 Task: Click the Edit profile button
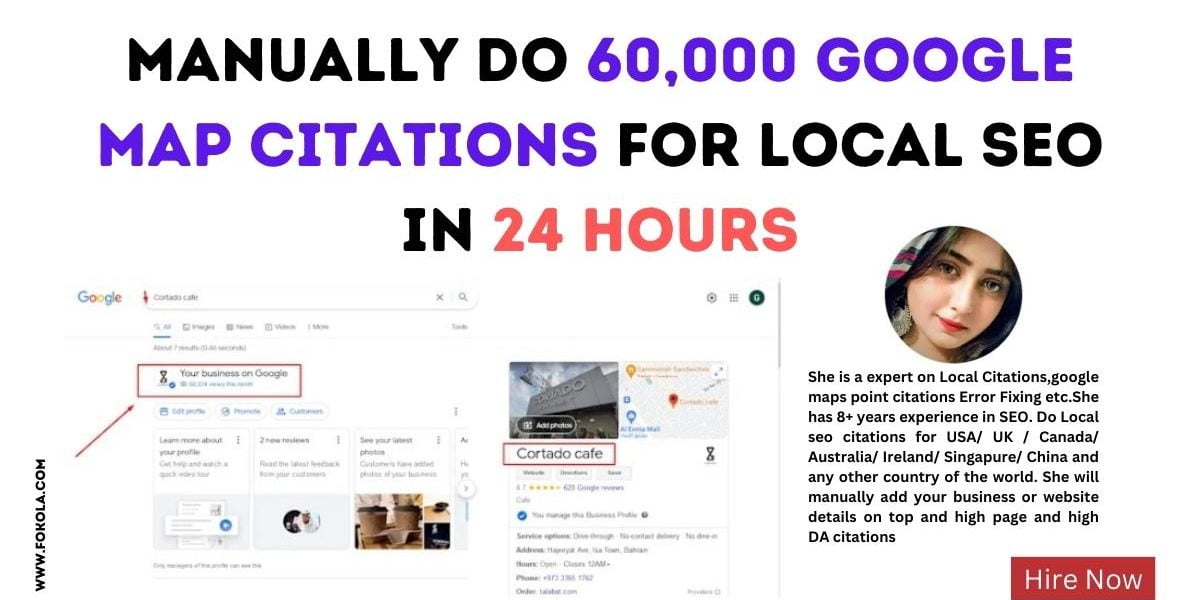click(182, 411)
